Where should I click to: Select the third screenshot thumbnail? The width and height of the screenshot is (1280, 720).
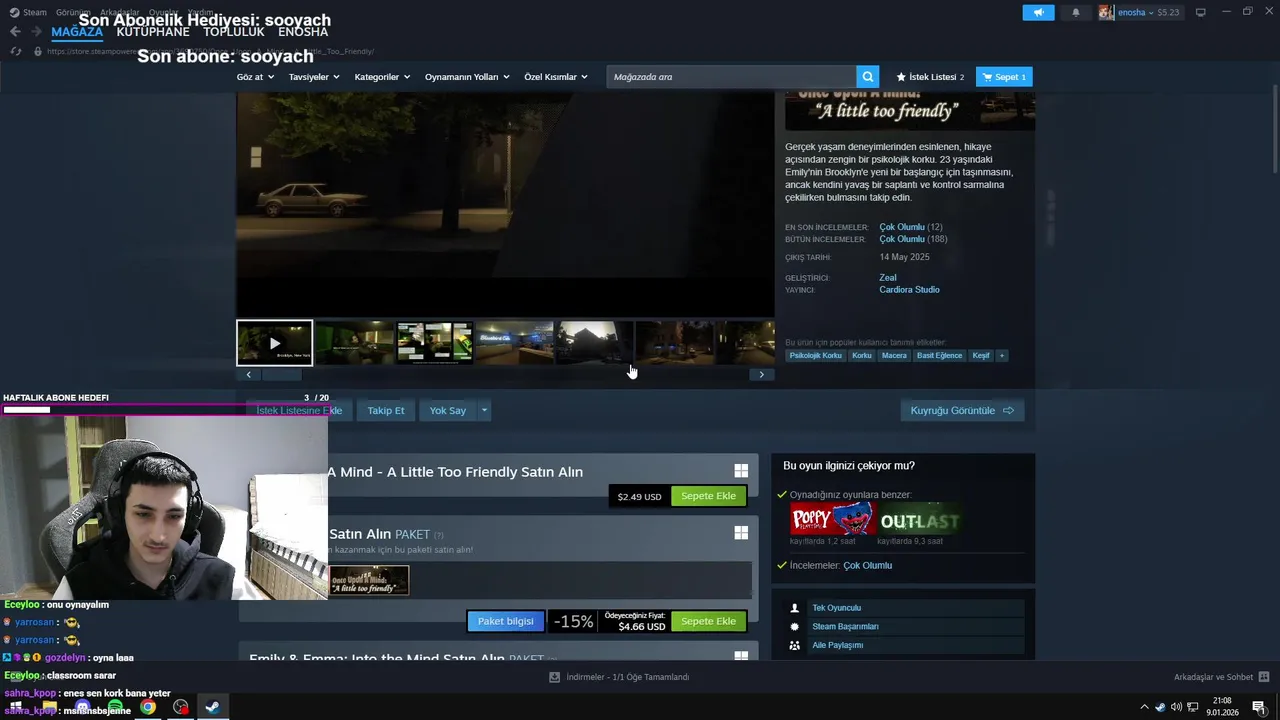click(434, 343)
